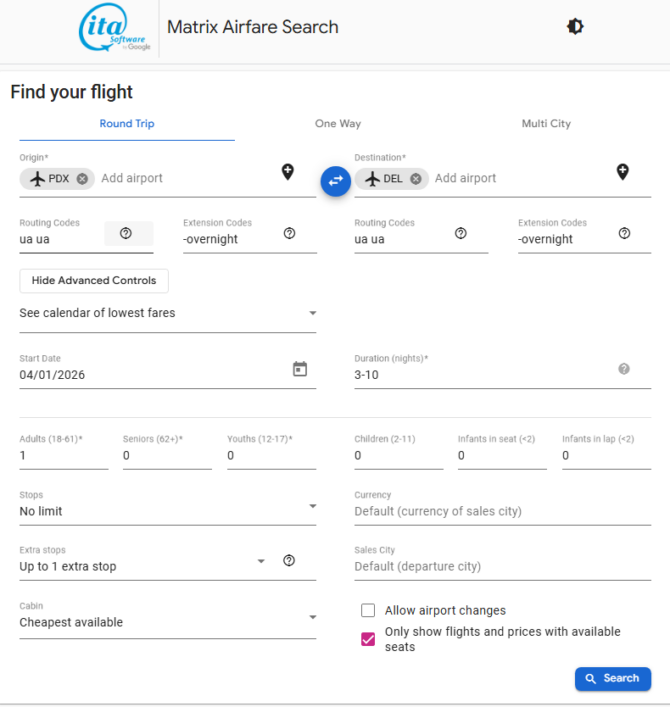
Task: Swap origin and destination airports
Action: coord(335,180)
